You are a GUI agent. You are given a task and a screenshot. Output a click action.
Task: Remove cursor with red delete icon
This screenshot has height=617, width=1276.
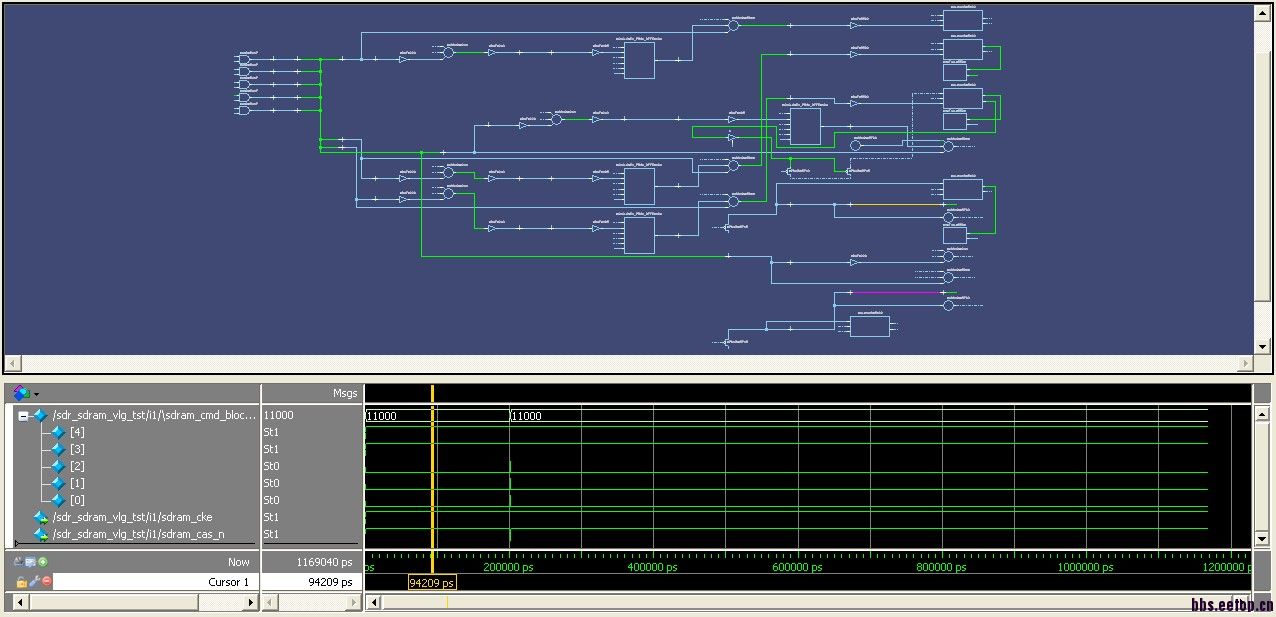pyautogui.click(x=46, y=581)
